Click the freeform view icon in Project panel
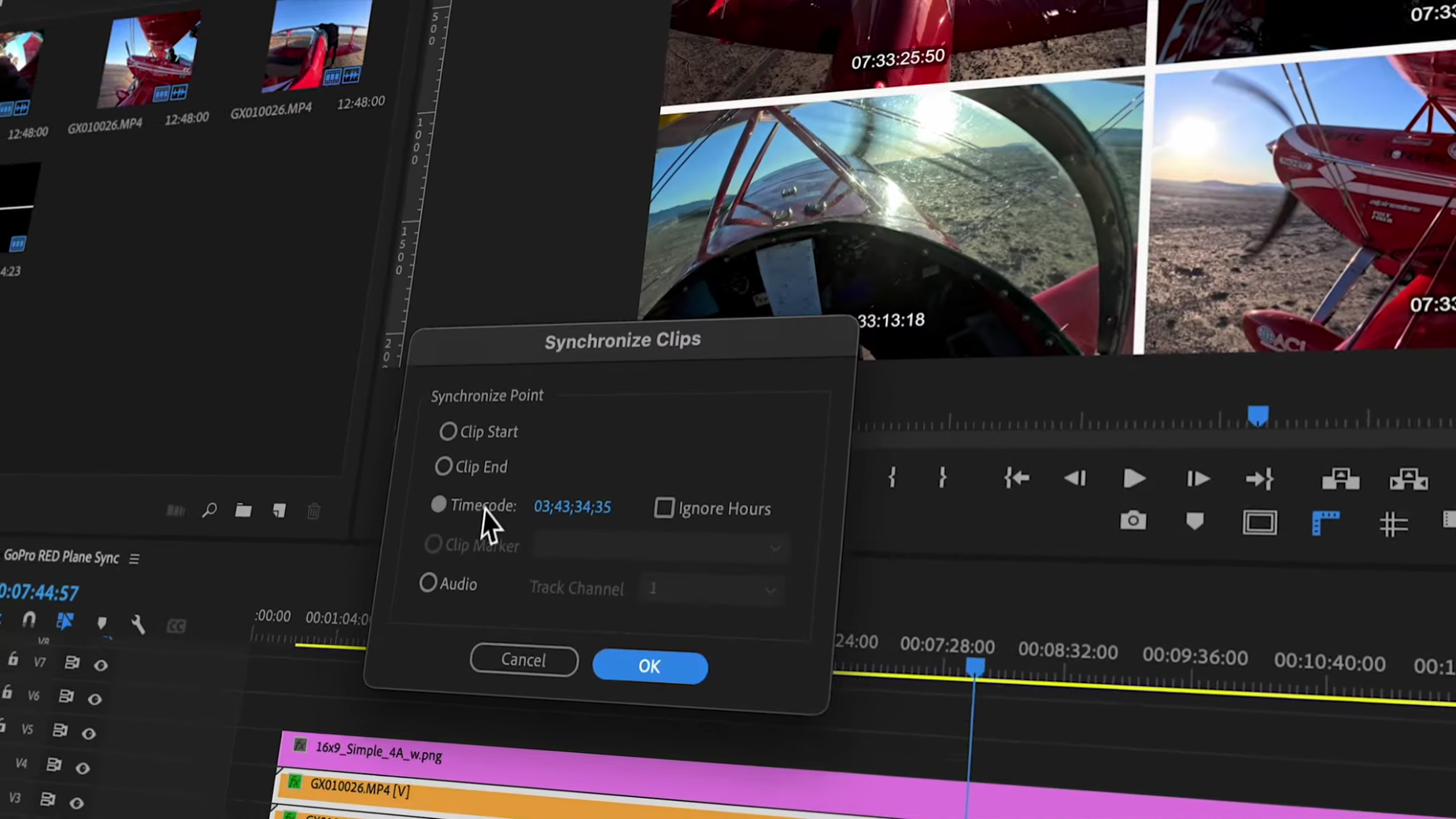The width and height of the screenshot is (1456, 819). 176,511
